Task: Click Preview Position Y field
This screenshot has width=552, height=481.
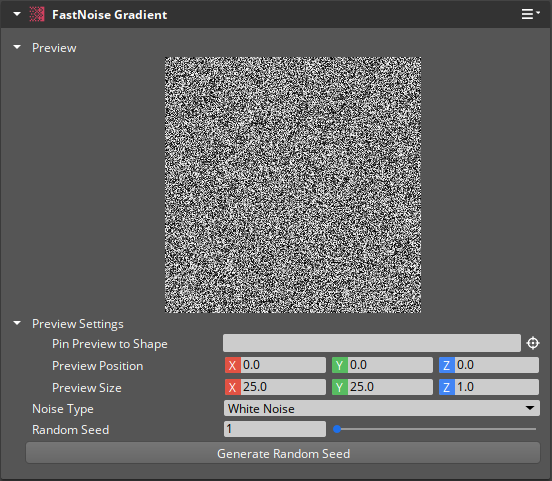Action: click(x=390, y=365)
